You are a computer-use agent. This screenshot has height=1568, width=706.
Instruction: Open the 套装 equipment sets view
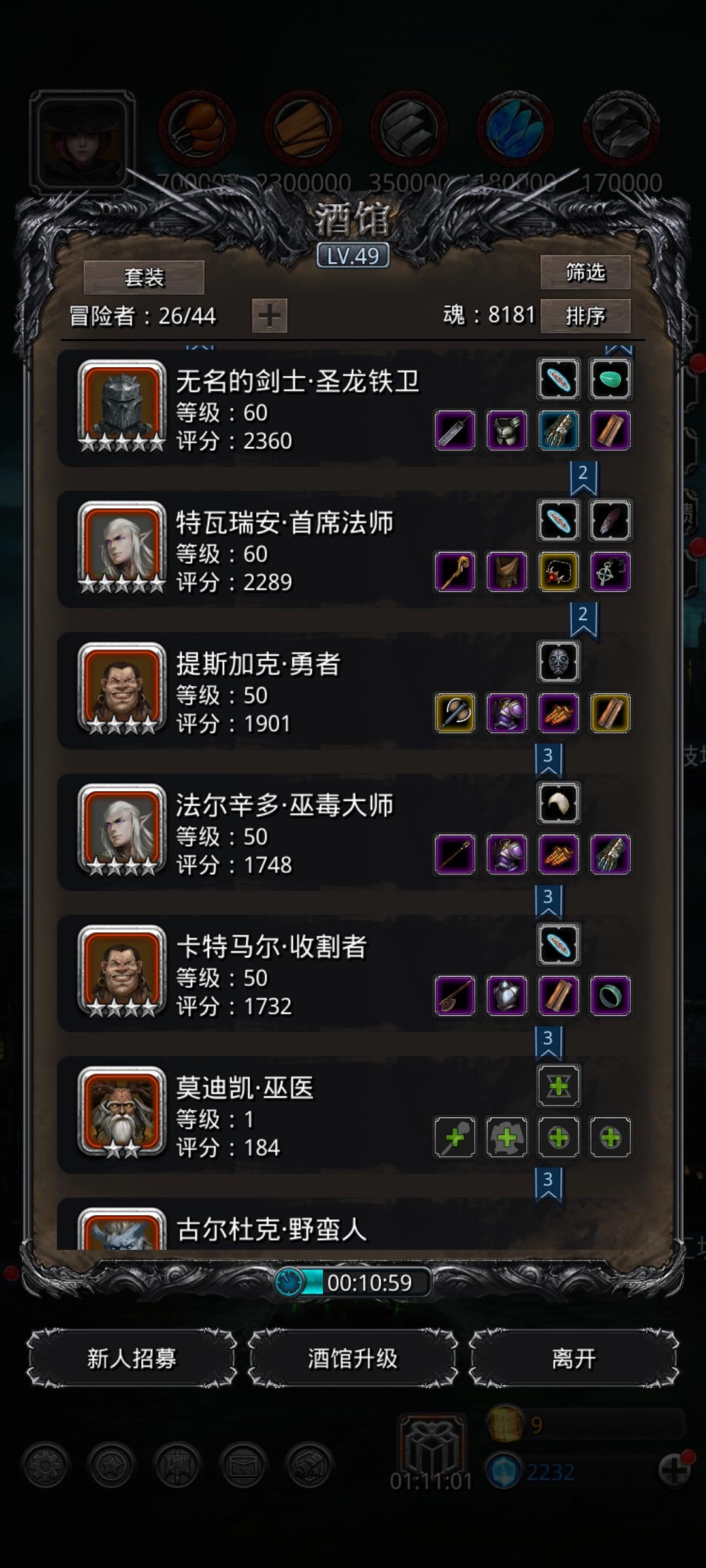pos(144,278)
